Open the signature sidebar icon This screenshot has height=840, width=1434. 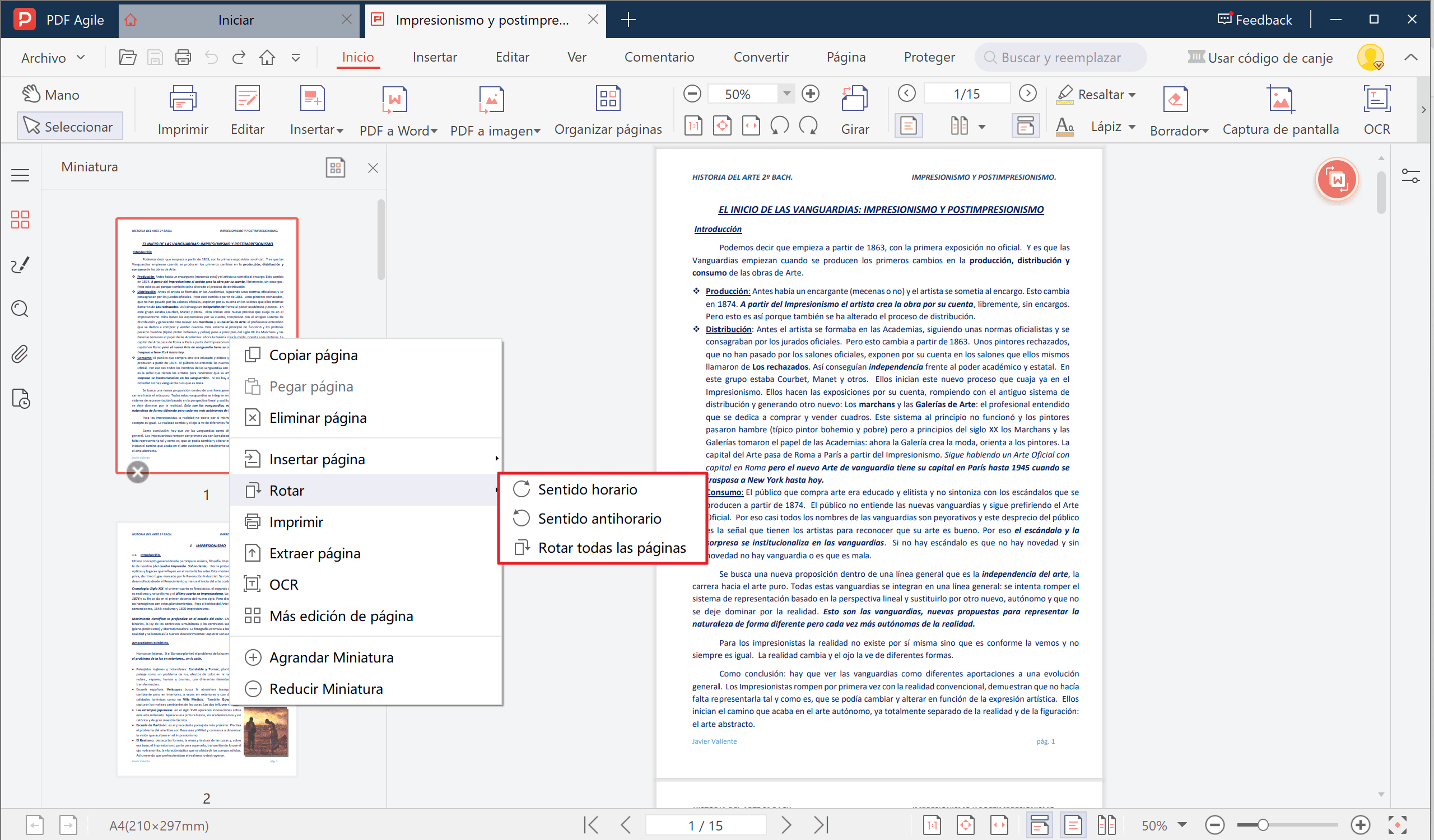(x=21, y=264)
